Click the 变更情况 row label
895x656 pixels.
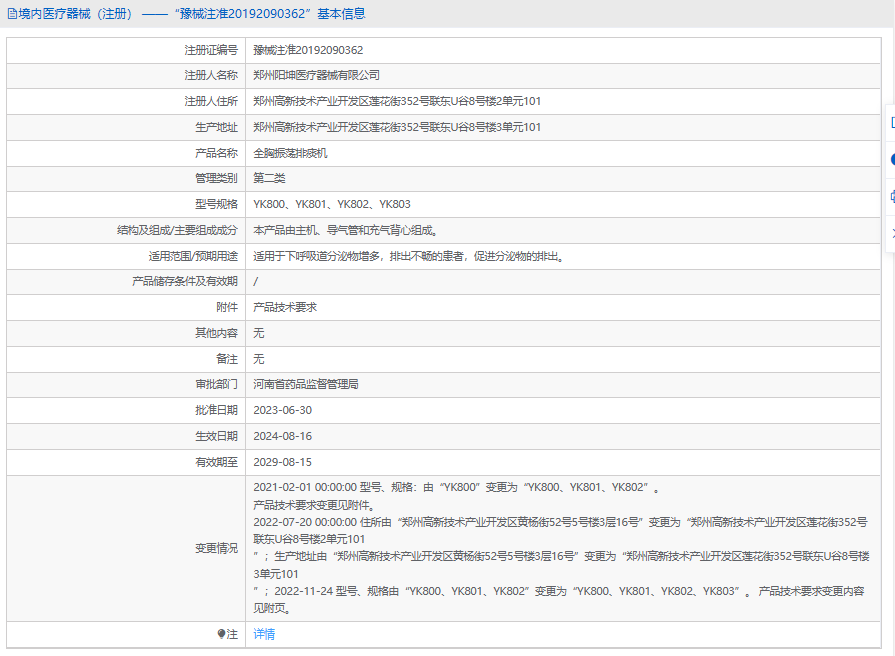[216, 548]
